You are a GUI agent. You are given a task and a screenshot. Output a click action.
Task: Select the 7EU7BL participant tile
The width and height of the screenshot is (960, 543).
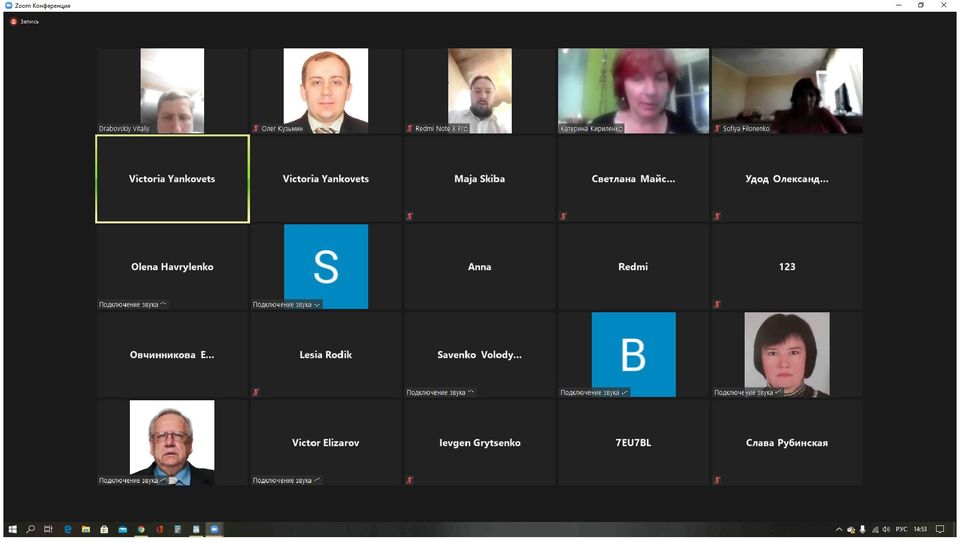point(633,443)
